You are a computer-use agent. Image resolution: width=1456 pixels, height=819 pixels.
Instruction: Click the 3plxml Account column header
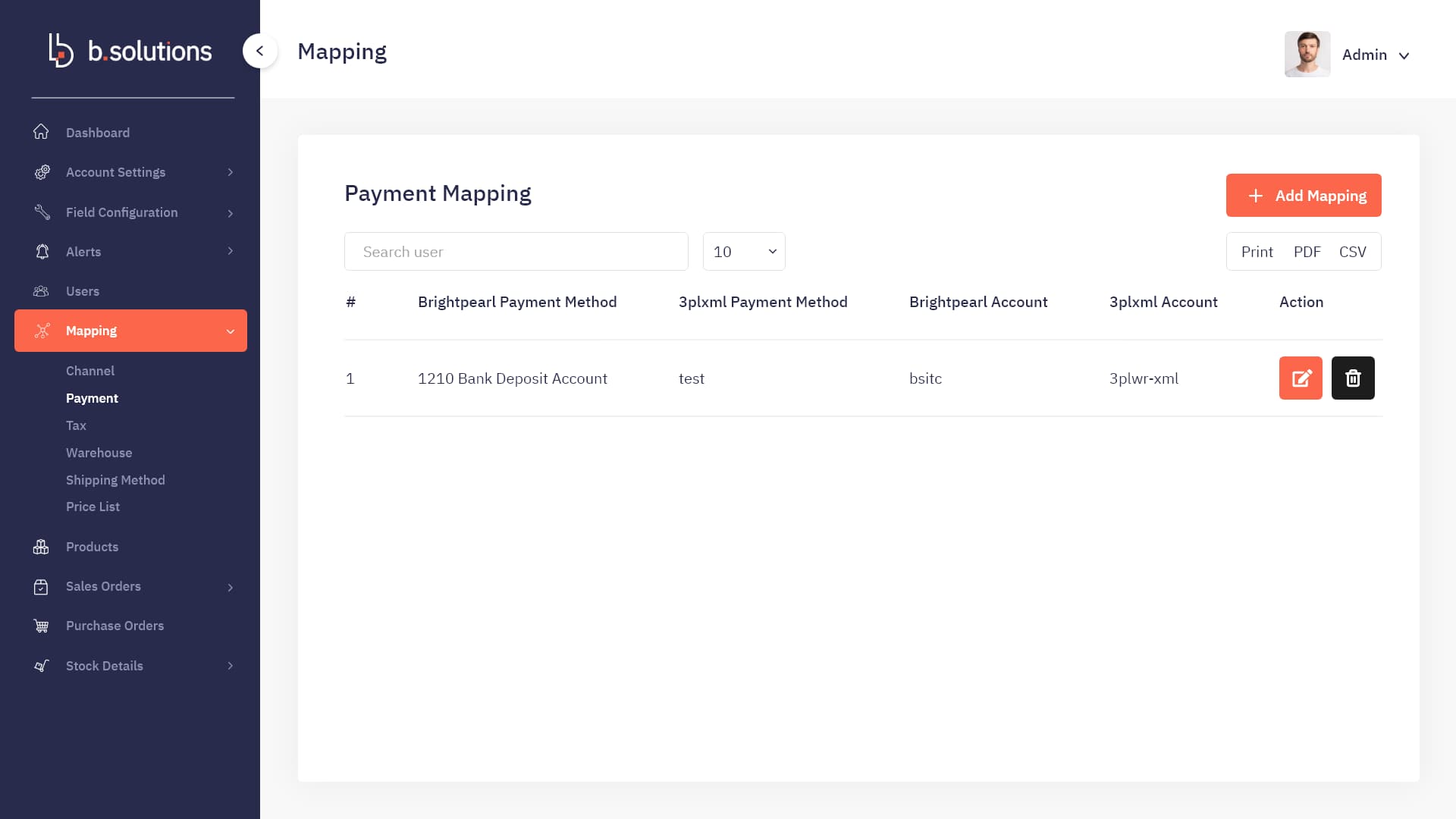coord(1163,302)
